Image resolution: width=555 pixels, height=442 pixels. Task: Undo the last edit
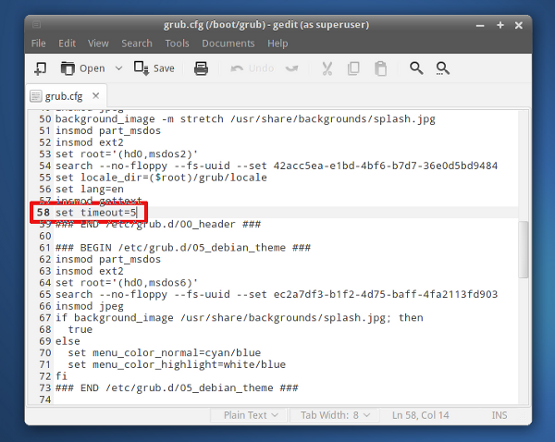[x=252, y=68]
